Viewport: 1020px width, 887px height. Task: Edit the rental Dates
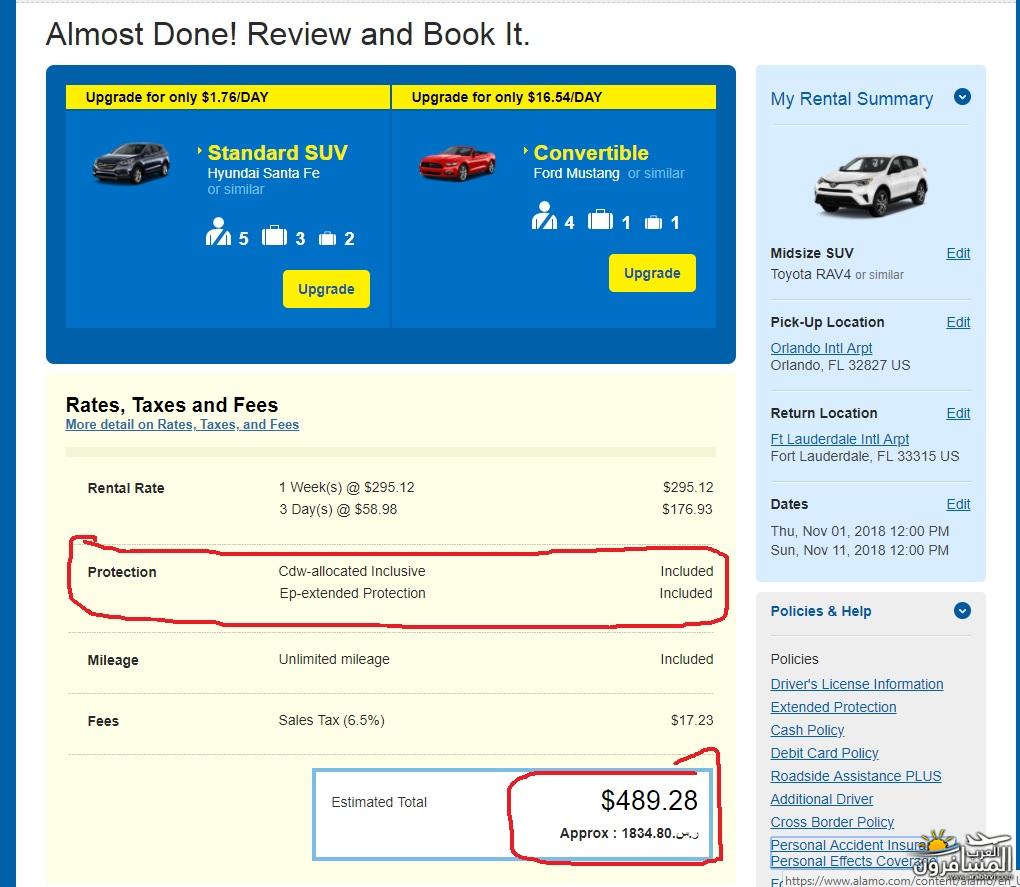[958, 504]
